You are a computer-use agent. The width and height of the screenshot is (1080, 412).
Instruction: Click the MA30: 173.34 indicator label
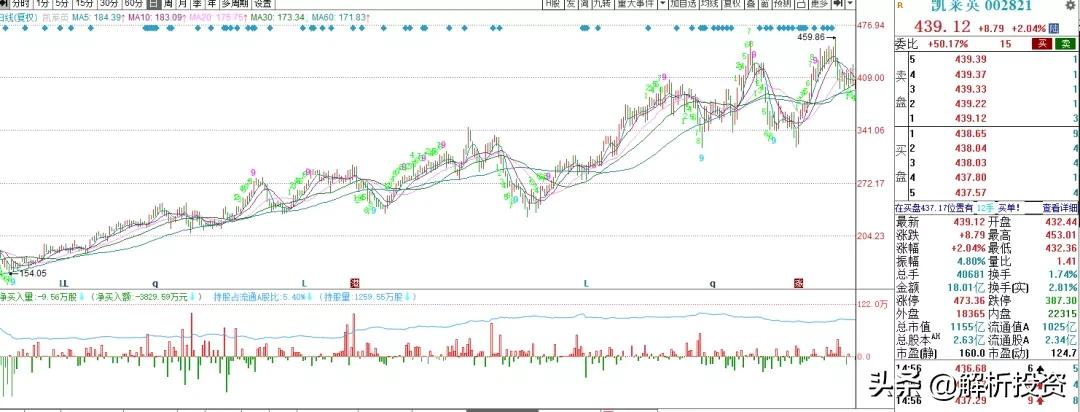click(278, 17)
